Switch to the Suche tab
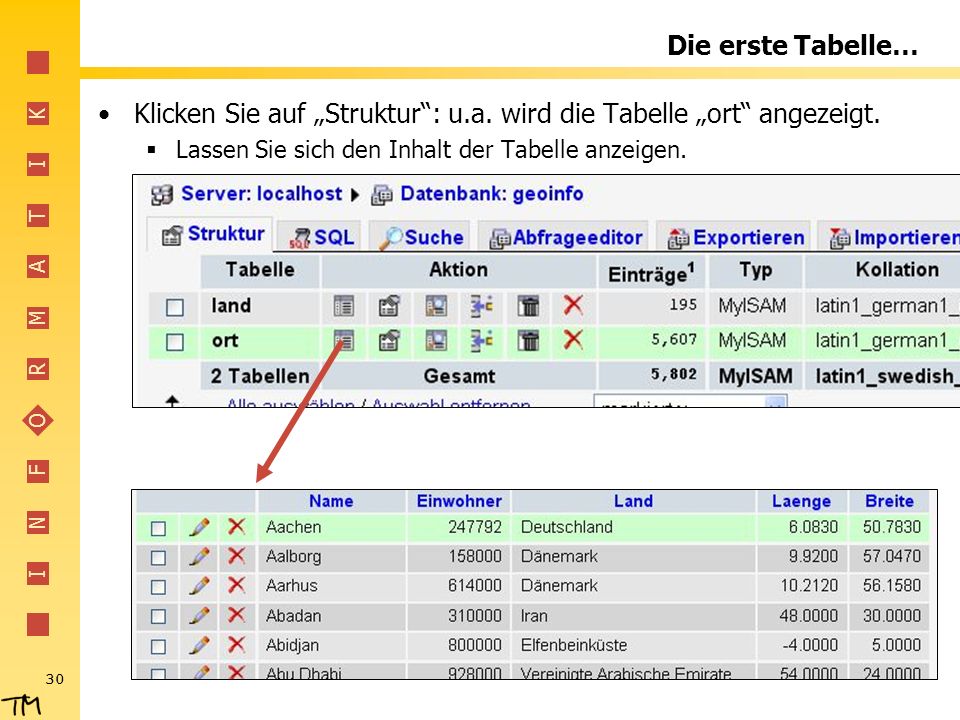The image size is (960, 720). click(x=421, y=237)
